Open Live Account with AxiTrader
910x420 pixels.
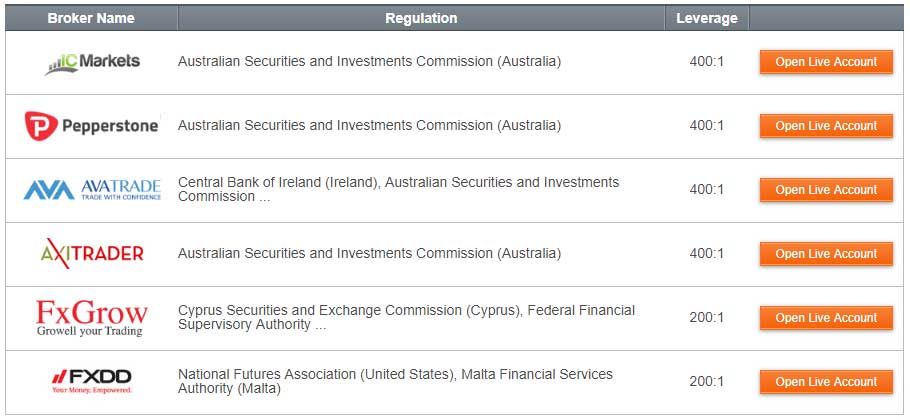826,254
